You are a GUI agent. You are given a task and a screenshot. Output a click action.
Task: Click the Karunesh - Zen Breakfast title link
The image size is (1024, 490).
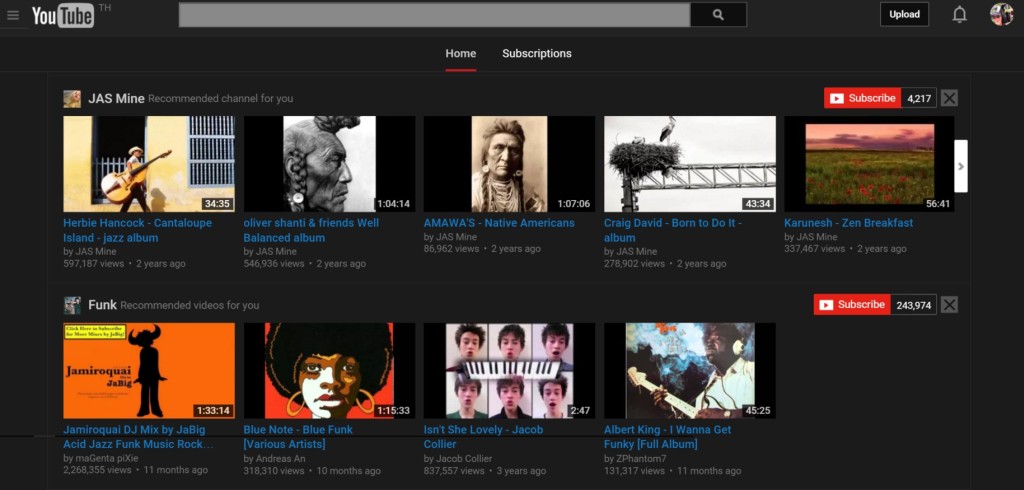(x=848, y=223)
